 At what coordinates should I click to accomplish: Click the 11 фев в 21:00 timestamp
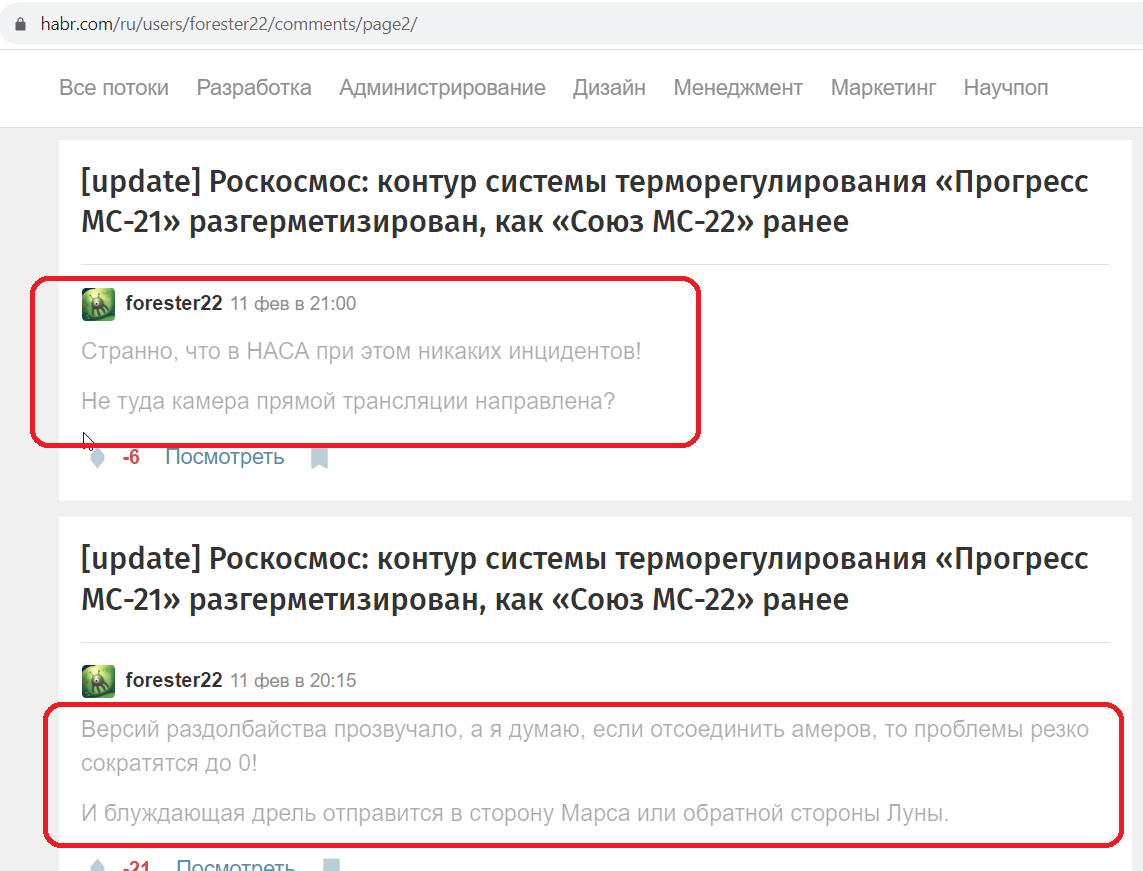click(293, 303)
